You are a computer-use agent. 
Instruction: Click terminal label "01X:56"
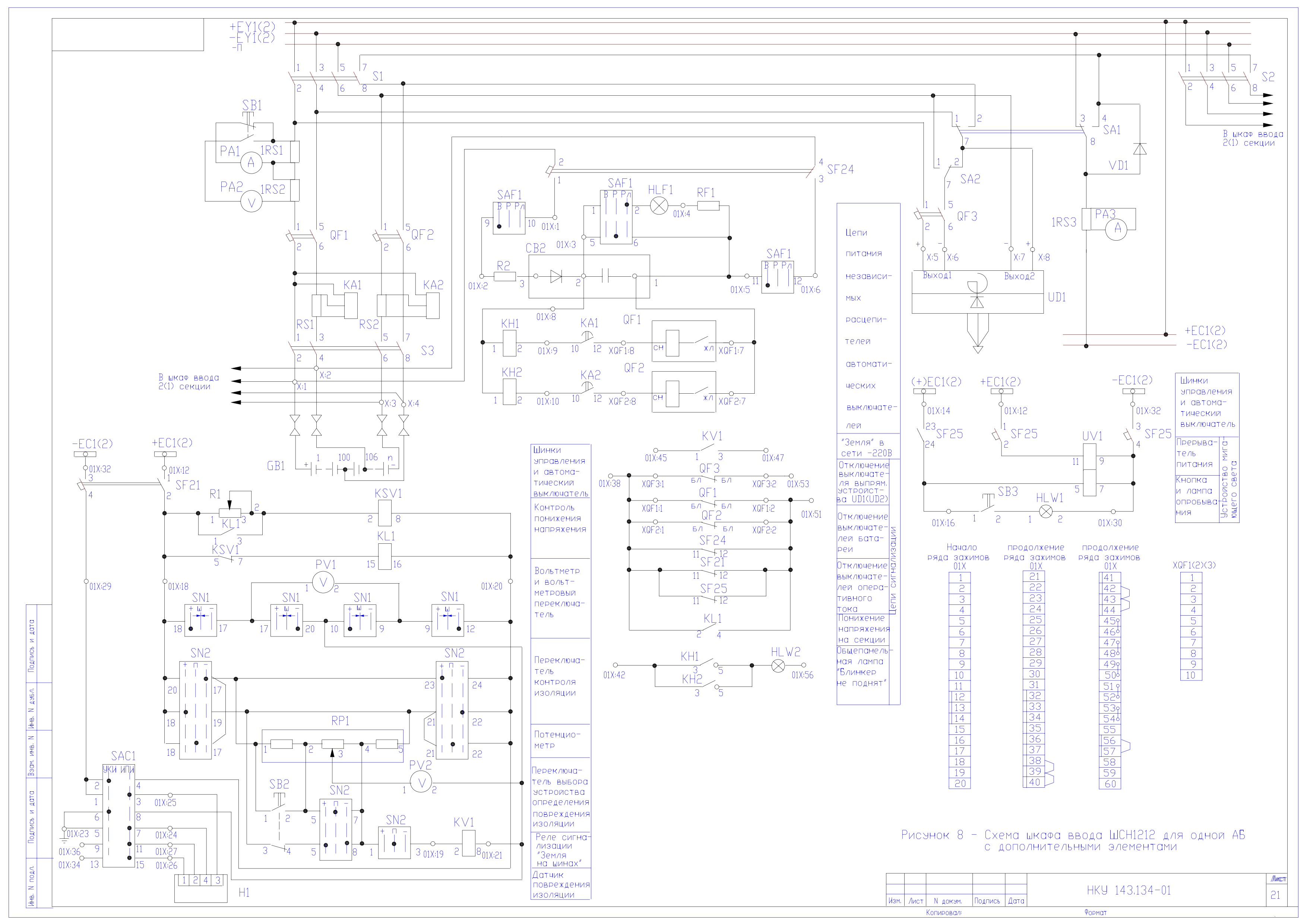803,675
